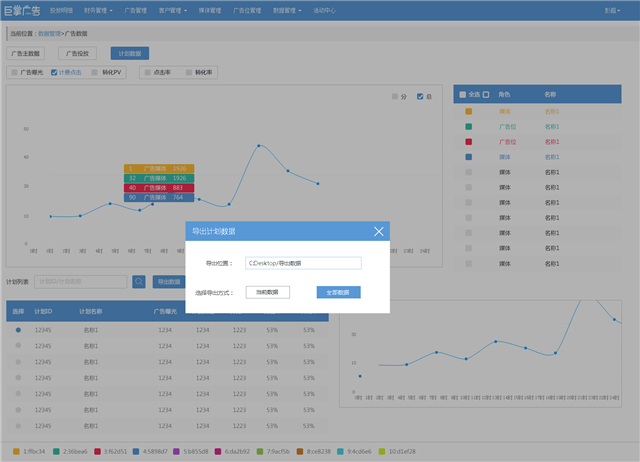Click the dialog title 导出计划数据
Viewport: 640px width, 462px height.
[213, 231]
